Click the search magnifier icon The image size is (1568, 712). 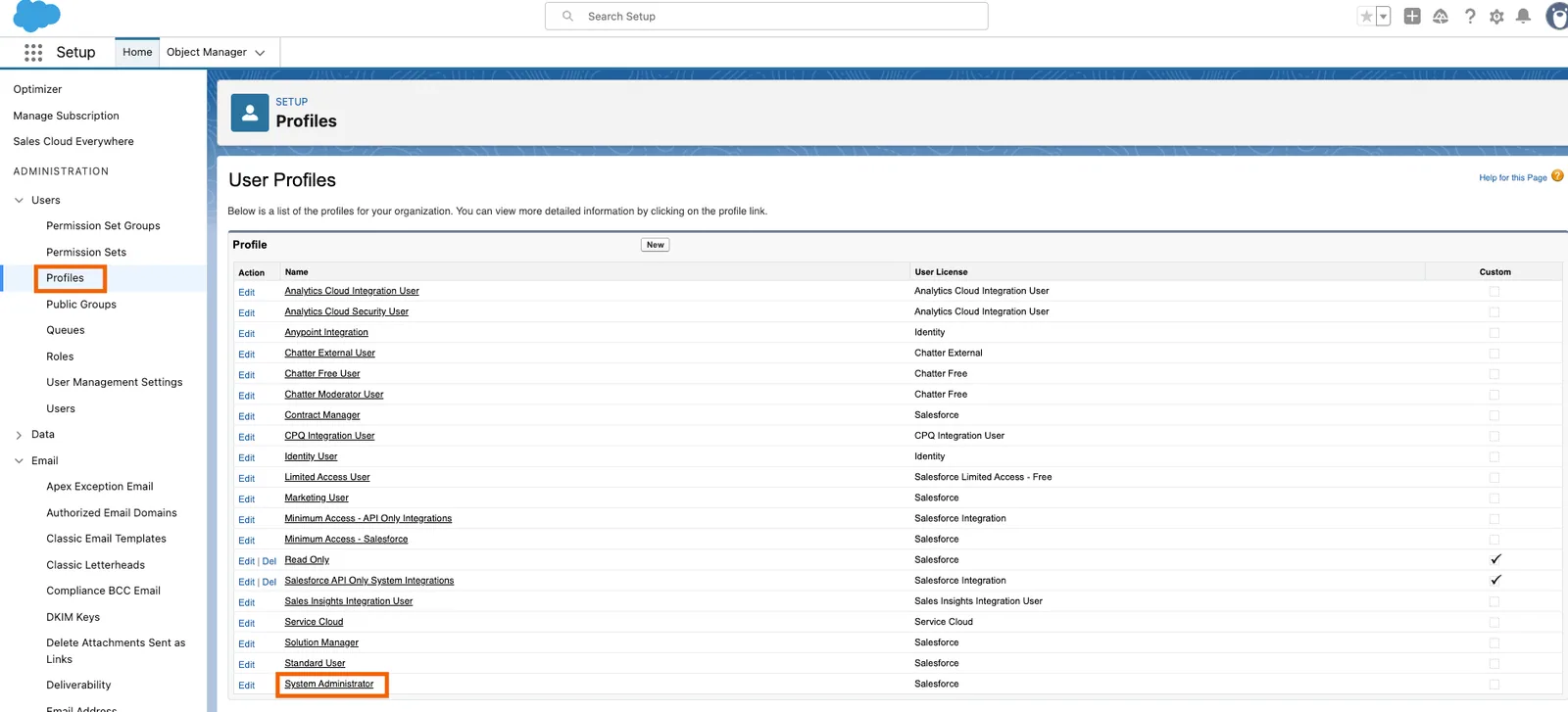pyautogui.click(x=567, y=16)
